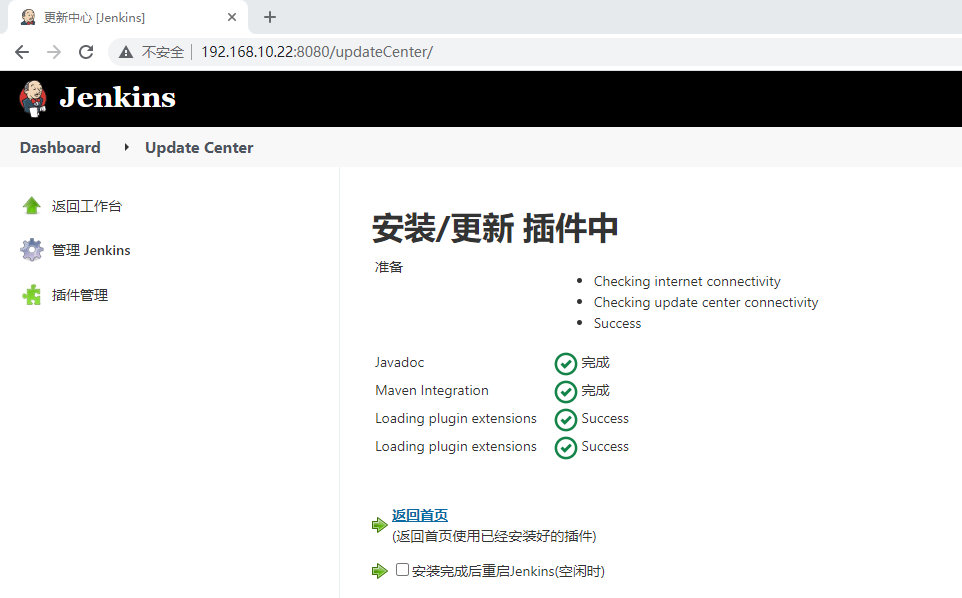Click the green check icon beside Javadoc

coord(565,364)
